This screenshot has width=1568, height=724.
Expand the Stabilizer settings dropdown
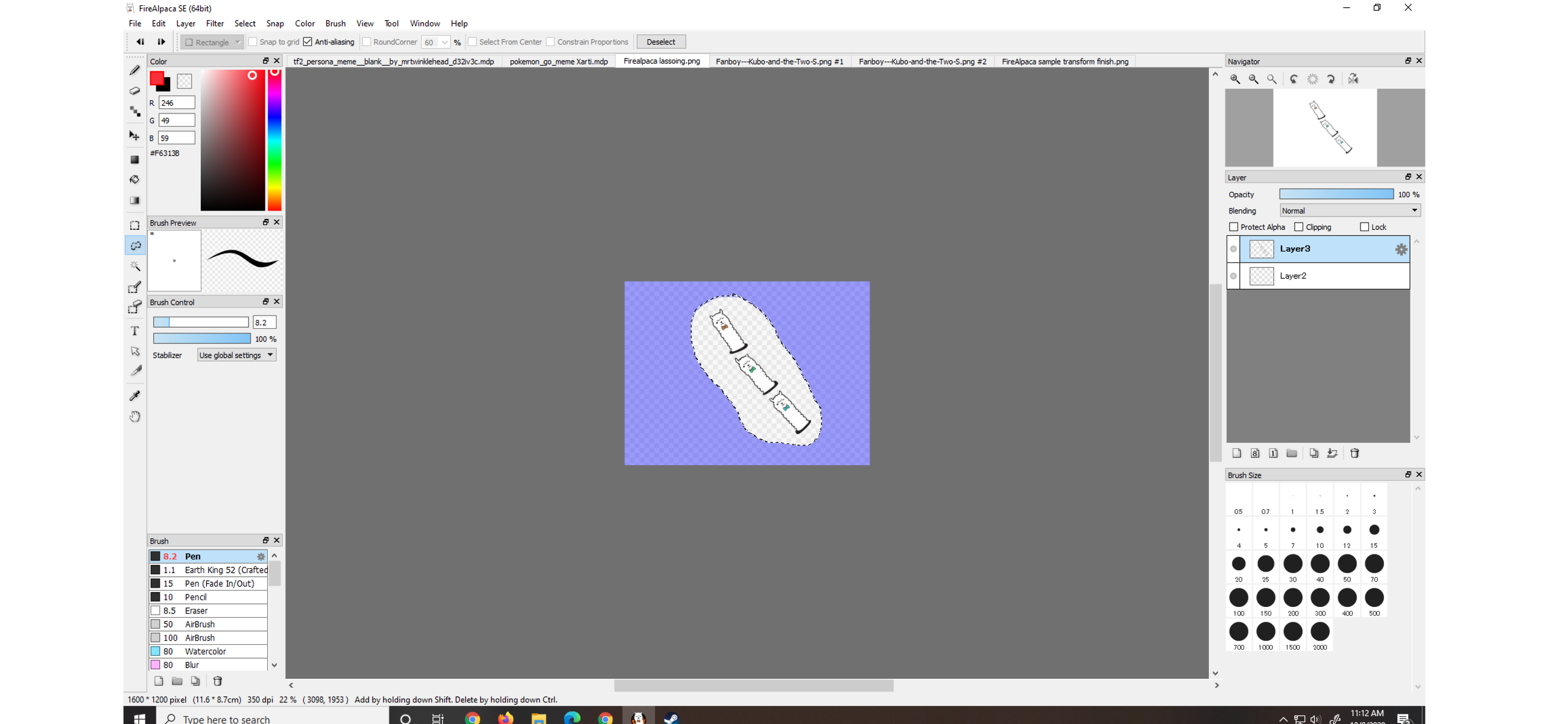(x=236, y=355)
